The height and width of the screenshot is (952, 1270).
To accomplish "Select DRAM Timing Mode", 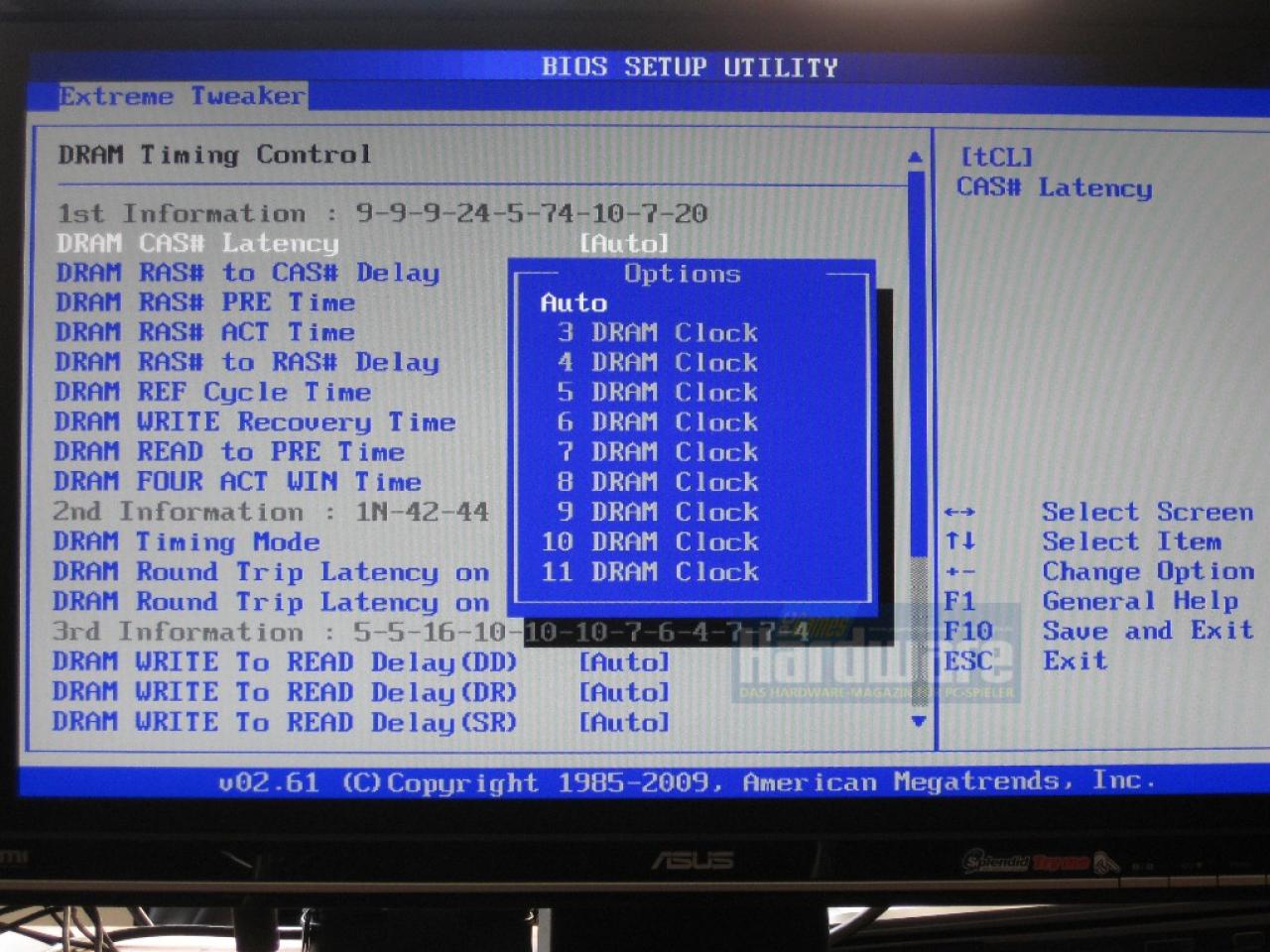I will (x=187, y=541).
